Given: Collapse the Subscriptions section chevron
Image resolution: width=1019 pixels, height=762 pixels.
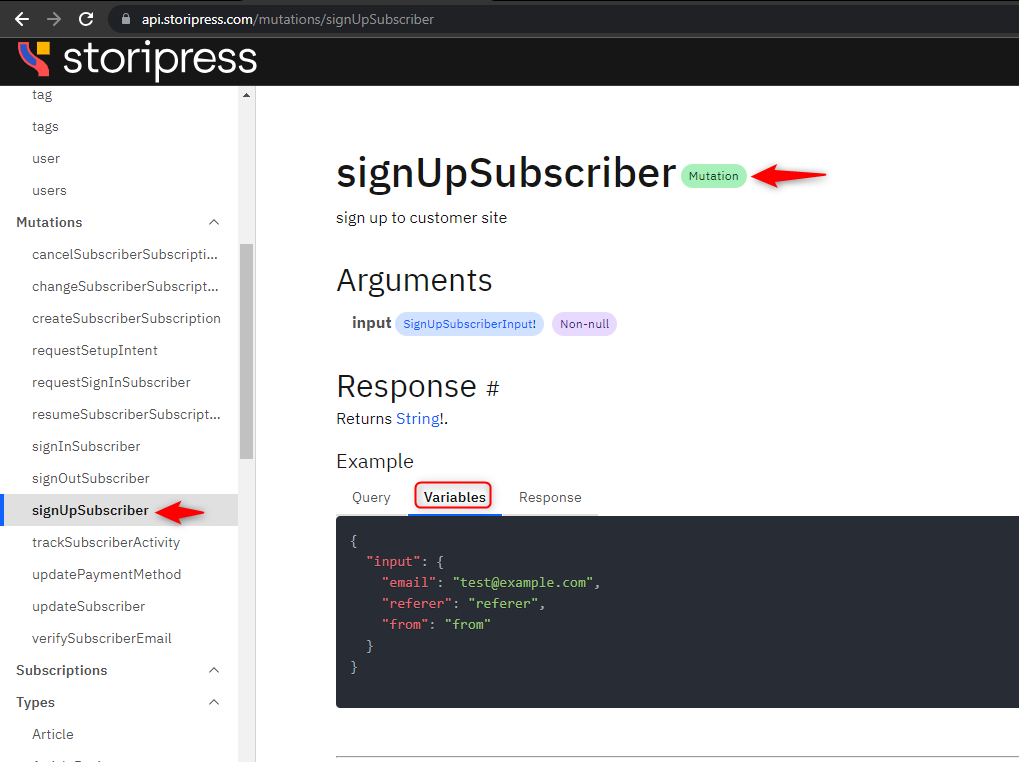Looking at the screenshot, I should (x=214, y=670).
